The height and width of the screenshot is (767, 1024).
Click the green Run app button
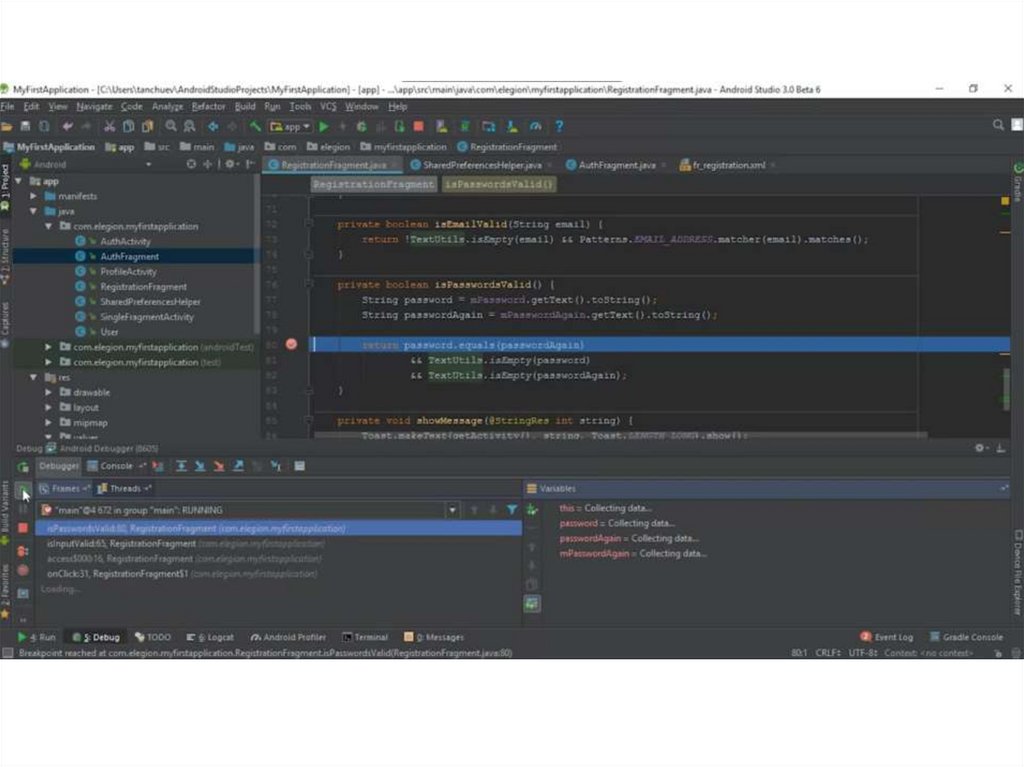pos(324,127)
